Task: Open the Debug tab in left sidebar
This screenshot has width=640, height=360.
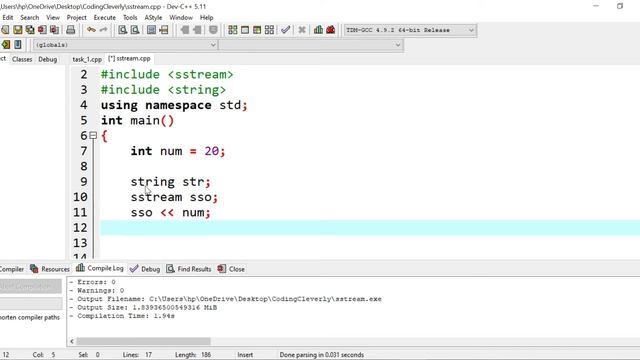Action: (48, 59)
